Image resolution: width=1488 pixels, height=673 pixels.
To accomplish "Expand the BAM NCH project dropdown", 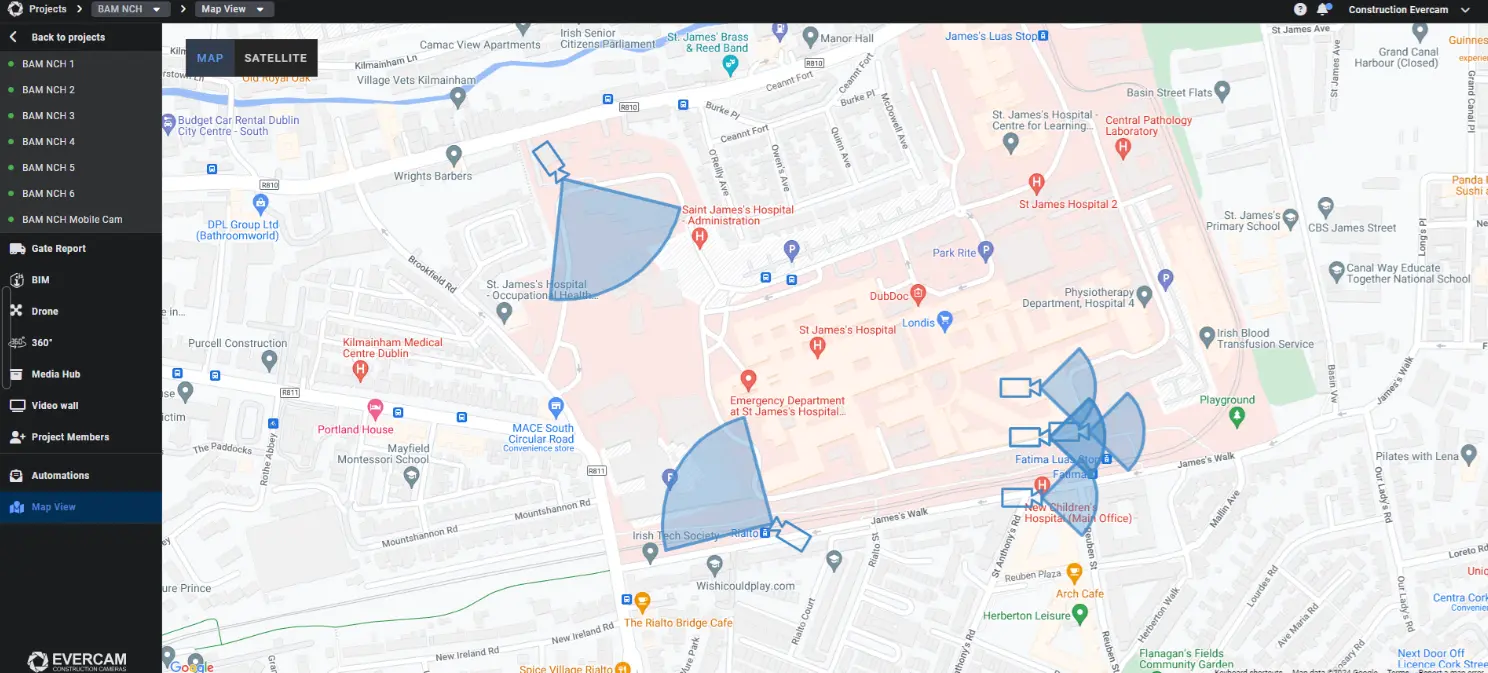I will [129, 9].
